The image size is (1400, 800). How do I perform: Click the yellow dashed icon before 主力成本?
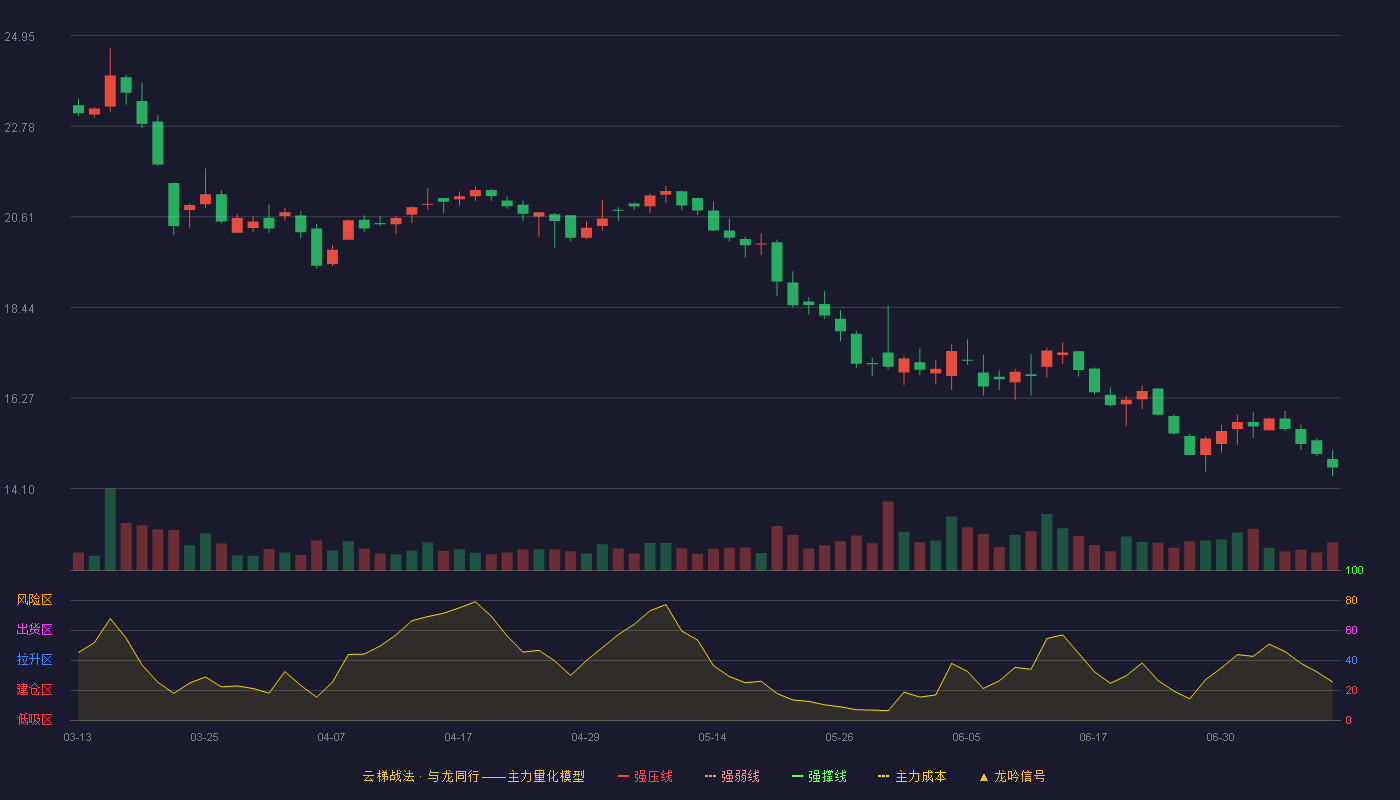coord(883,776)
